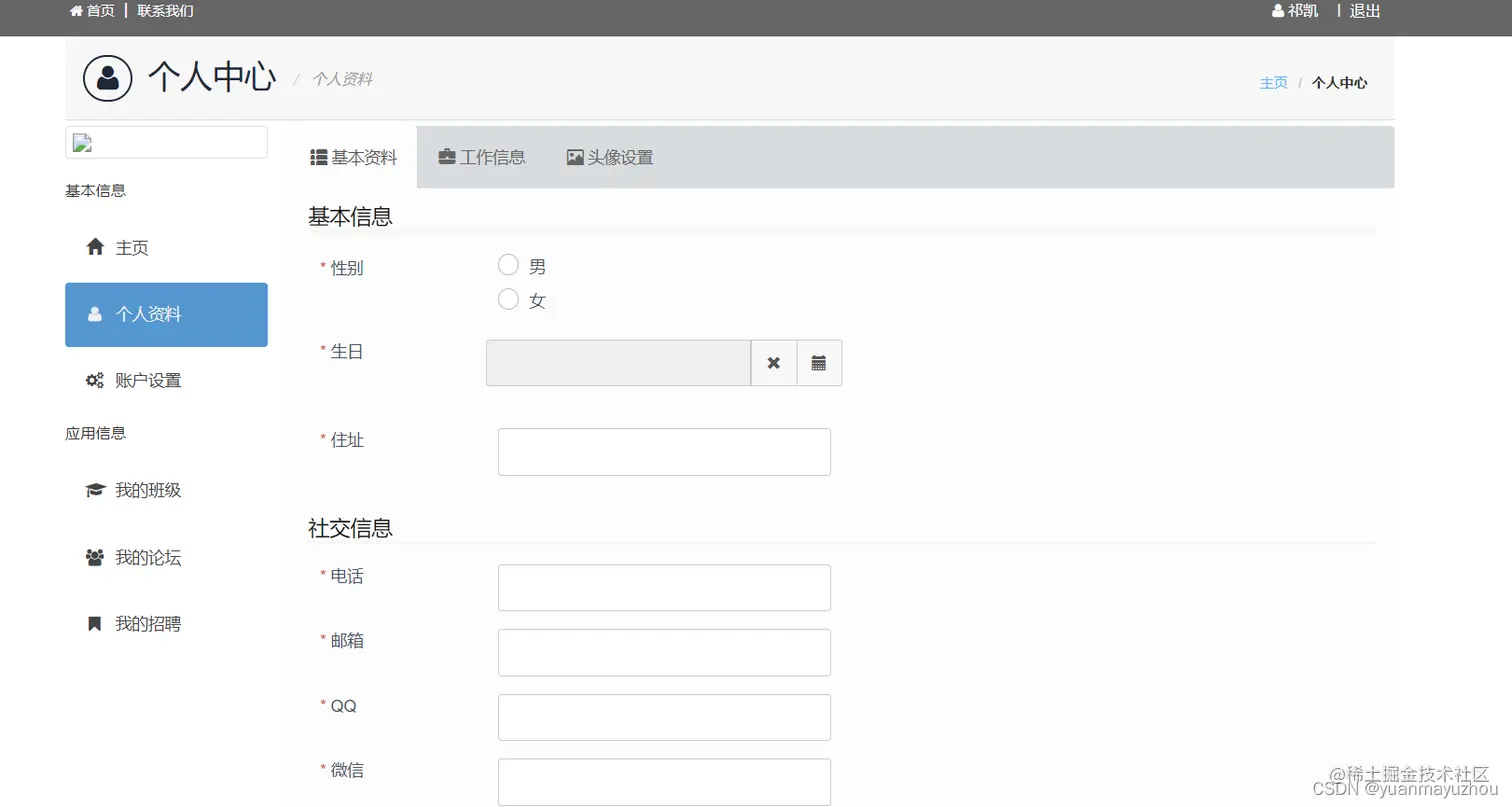Screen dimensions: 1512x807
Task: Open 我的班级 in the sidebar menu
Action: click(166, 490)
